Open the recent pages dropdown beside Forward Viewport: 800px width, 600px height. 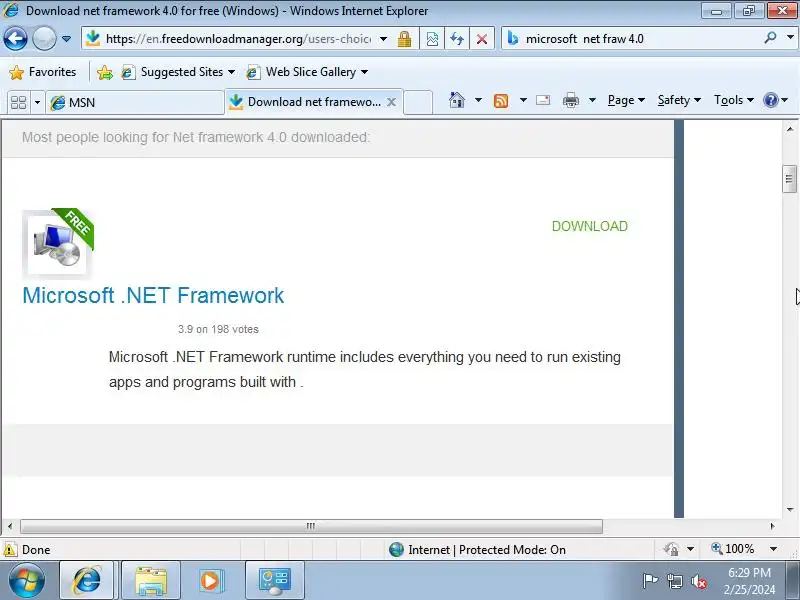[66, 39]
